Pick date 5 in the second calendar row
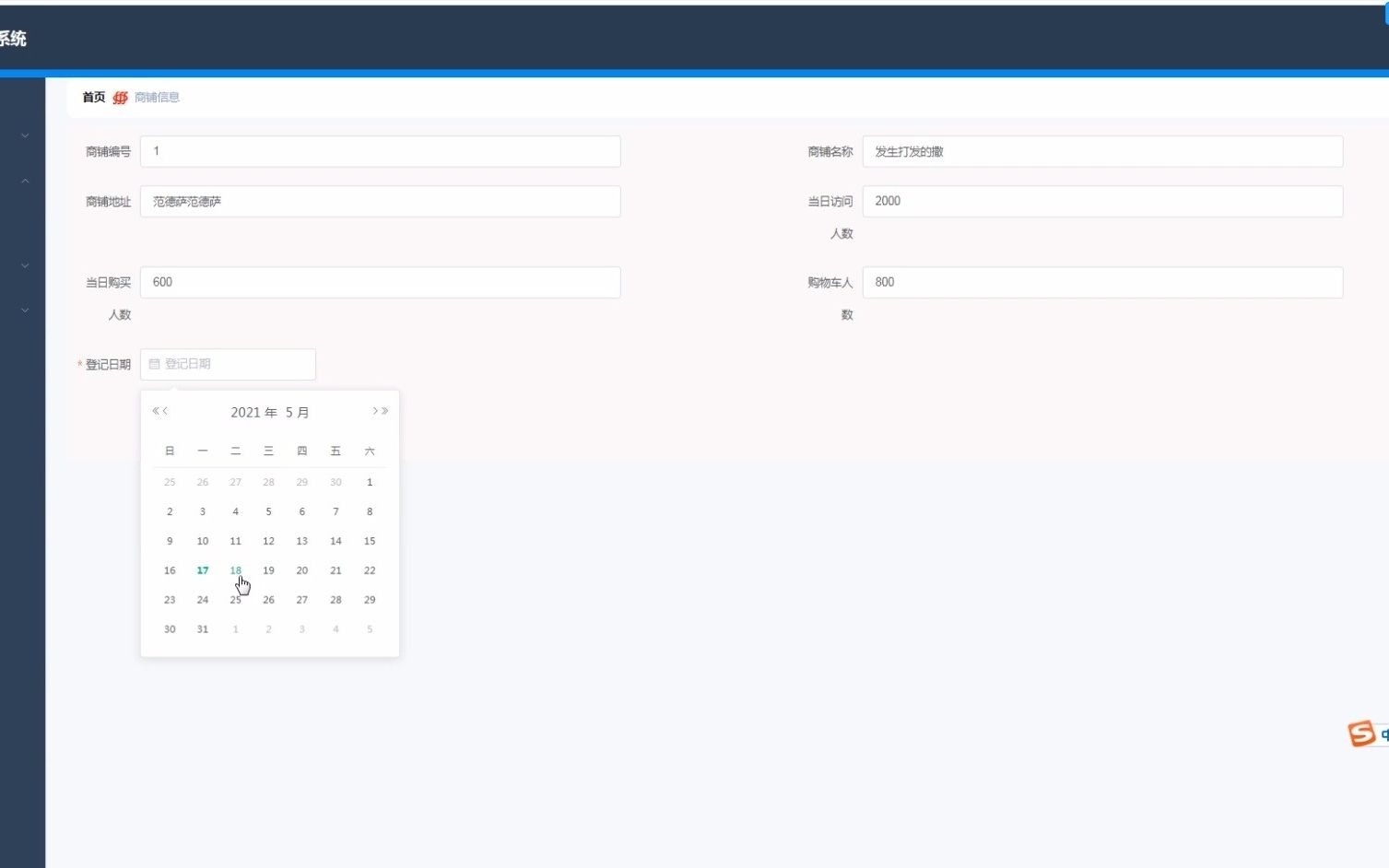This screenshot has height=868, width=1389. pyautogui.click(x=268, y=511)
